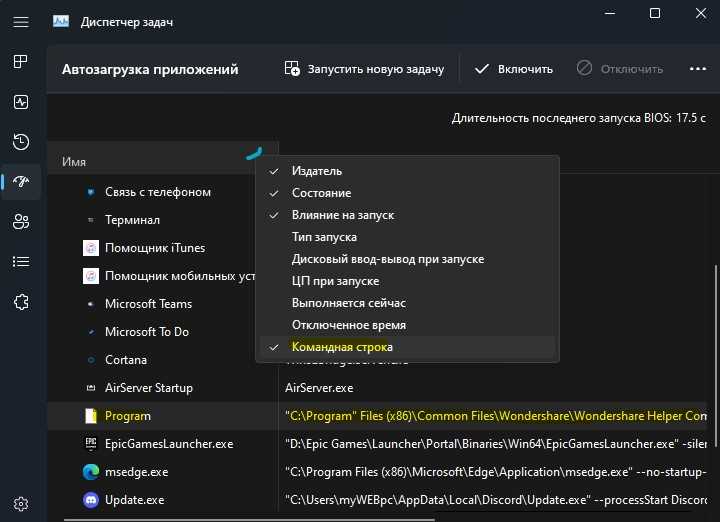Viewport: 720px width, 522px height.
Task: Select the EpicGamesLauncher.exe row name
Action: coord(169,444)
